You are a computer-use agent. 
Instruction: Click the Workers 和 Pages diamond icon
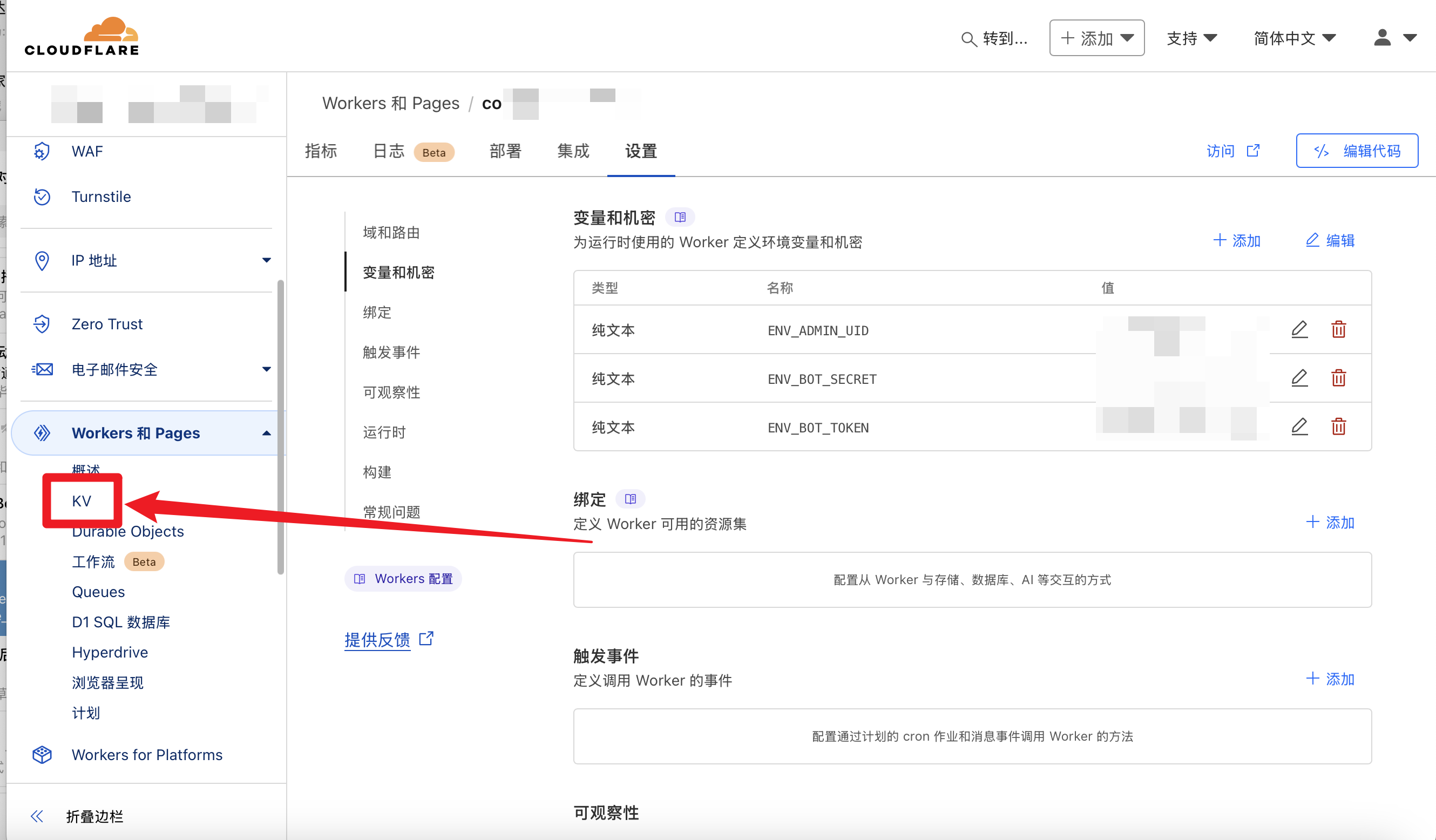(x=42, y=433)
